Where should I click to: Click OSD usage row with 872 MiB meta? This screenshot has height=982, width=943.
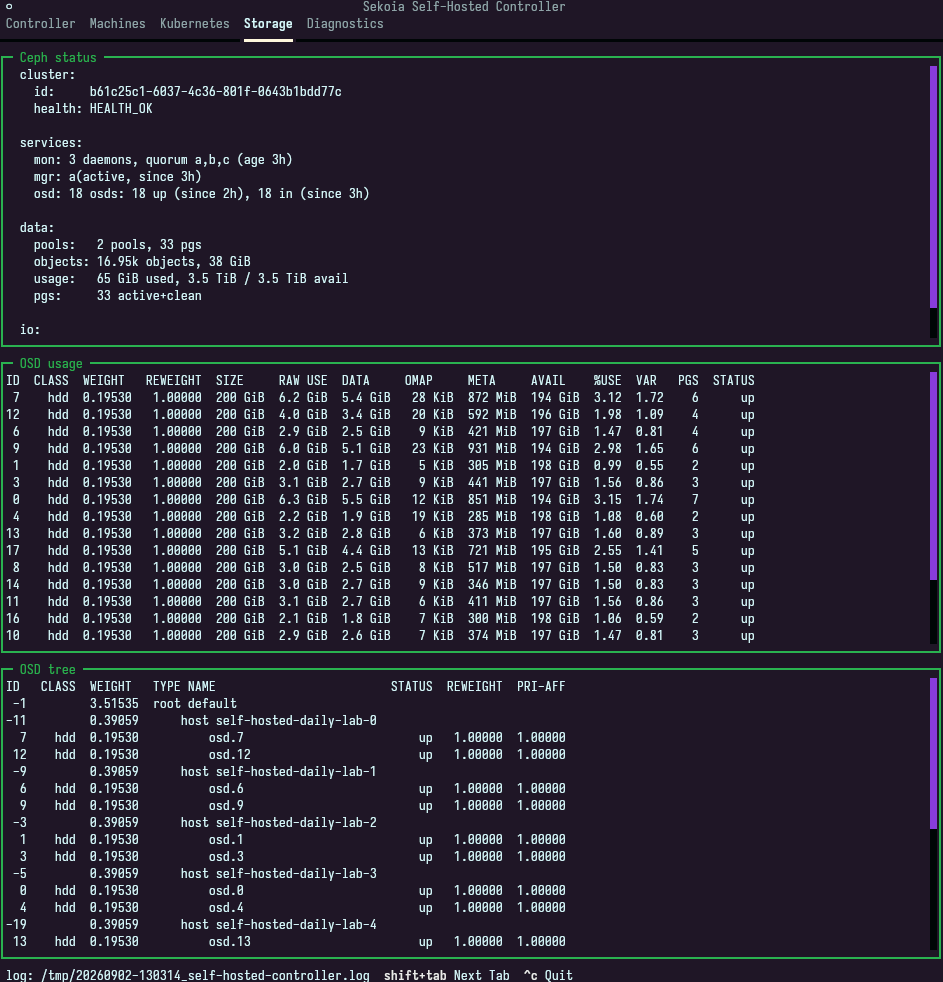[380, 398]
